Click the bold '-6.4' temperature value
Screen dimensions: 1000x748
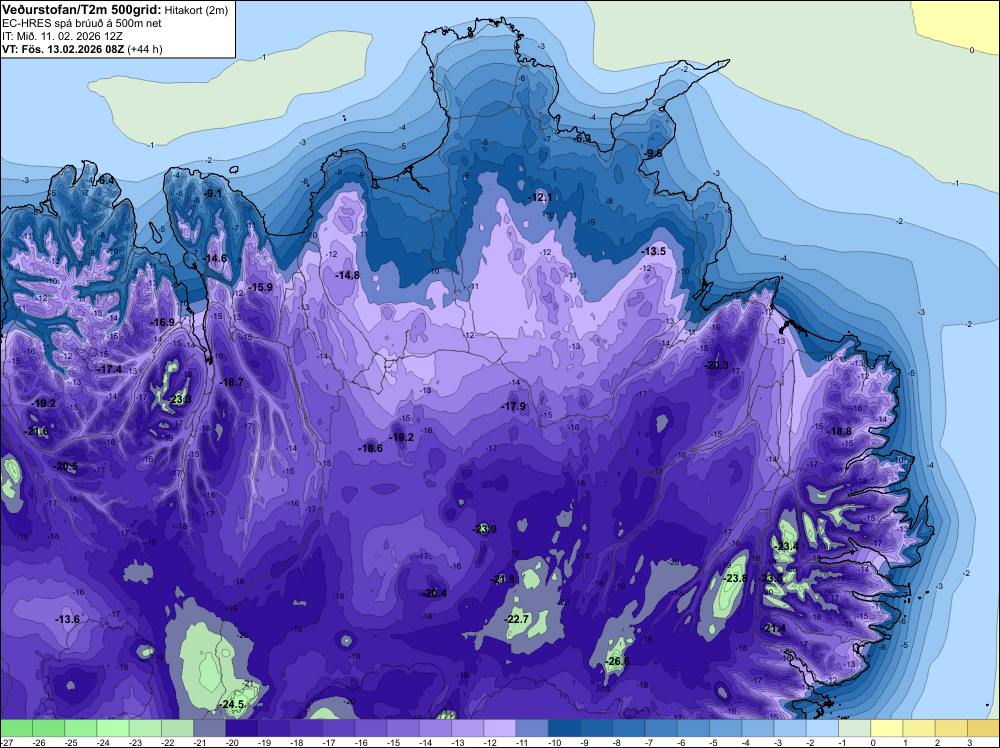pos(105,180)
